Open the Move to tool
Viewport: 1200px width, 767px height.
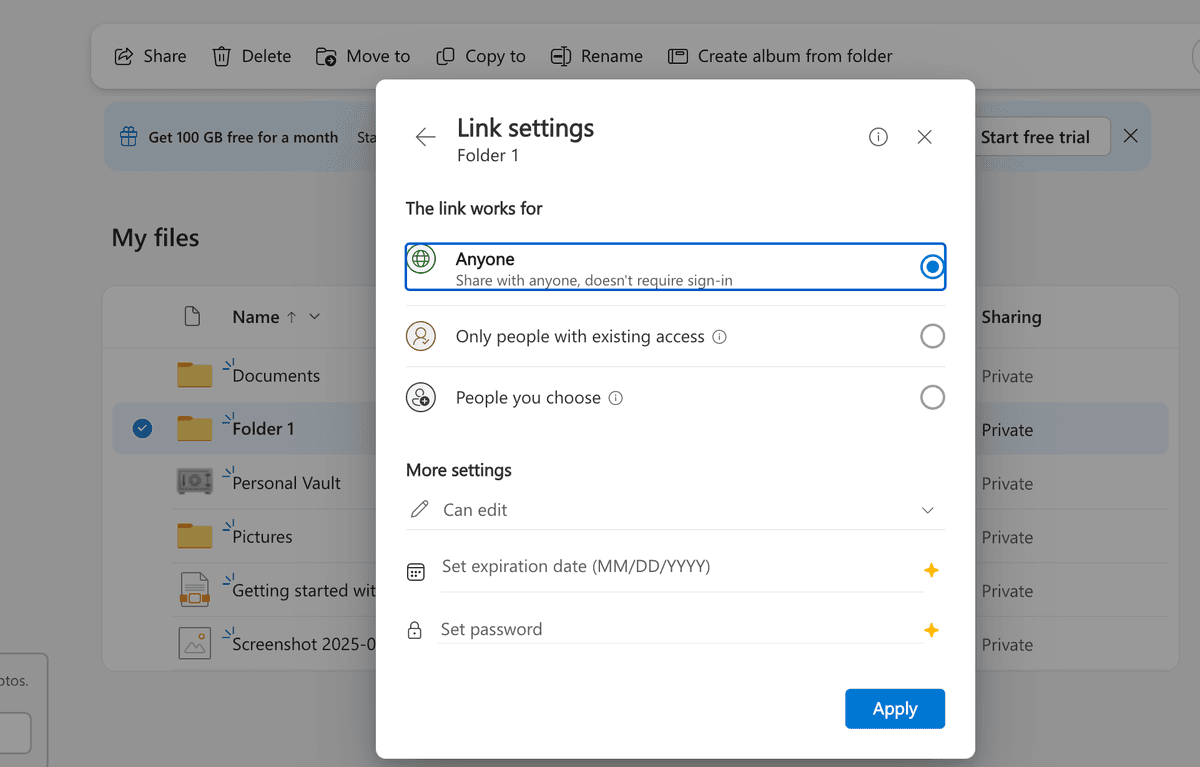[328, 56]
